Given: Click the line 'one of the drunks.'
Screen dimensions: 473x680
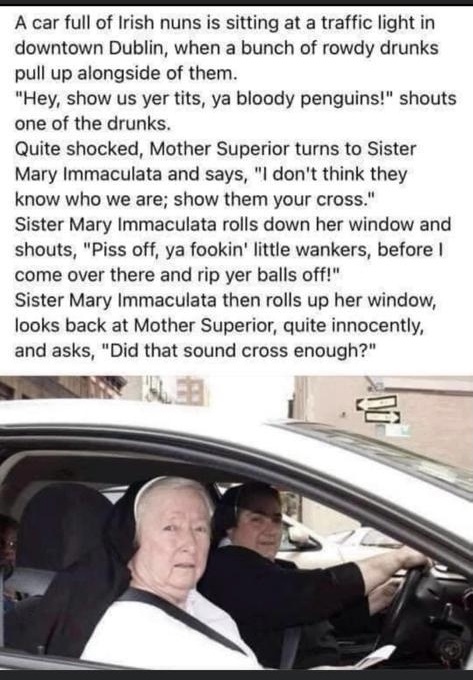Looking at the screenshot, I should pos(93,124).
